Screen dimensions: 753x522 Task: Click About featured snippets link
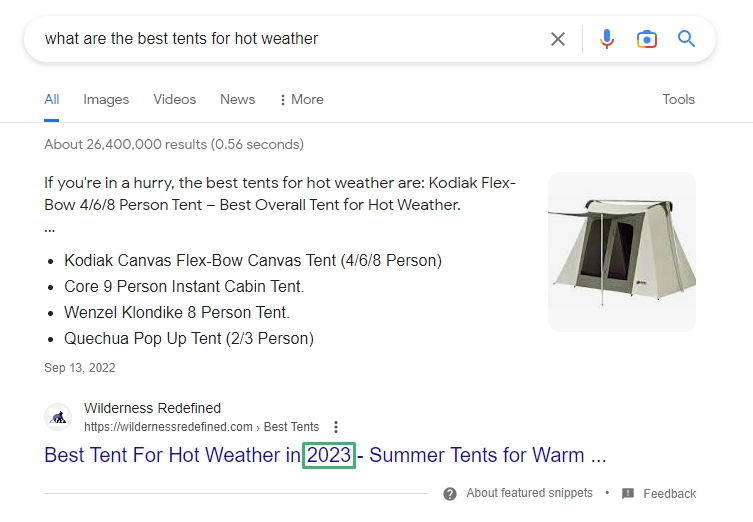529,494
